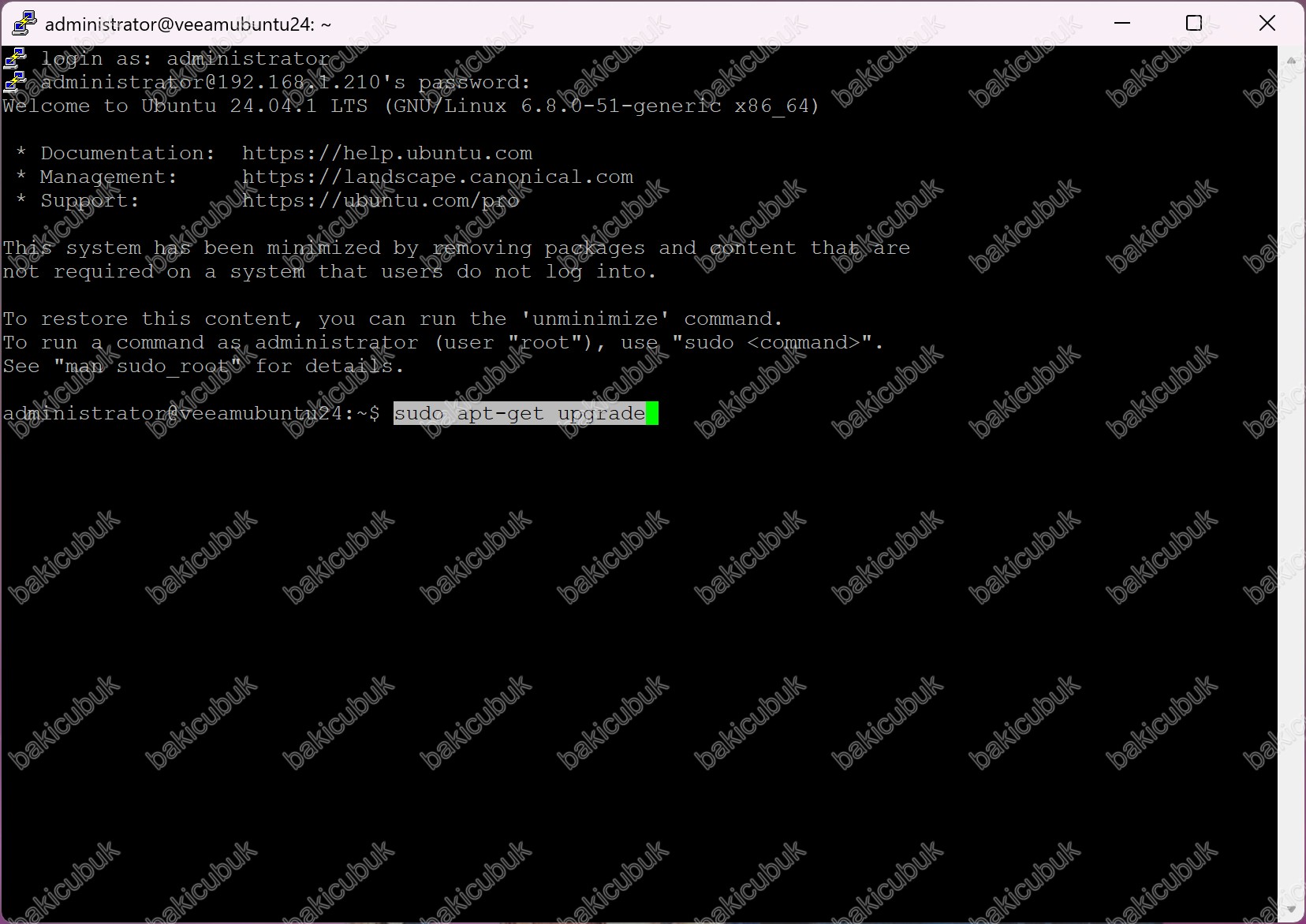Close the PuTTY session window
1306x924 pixels.
pyautogui.click(x=1267, y=24)
